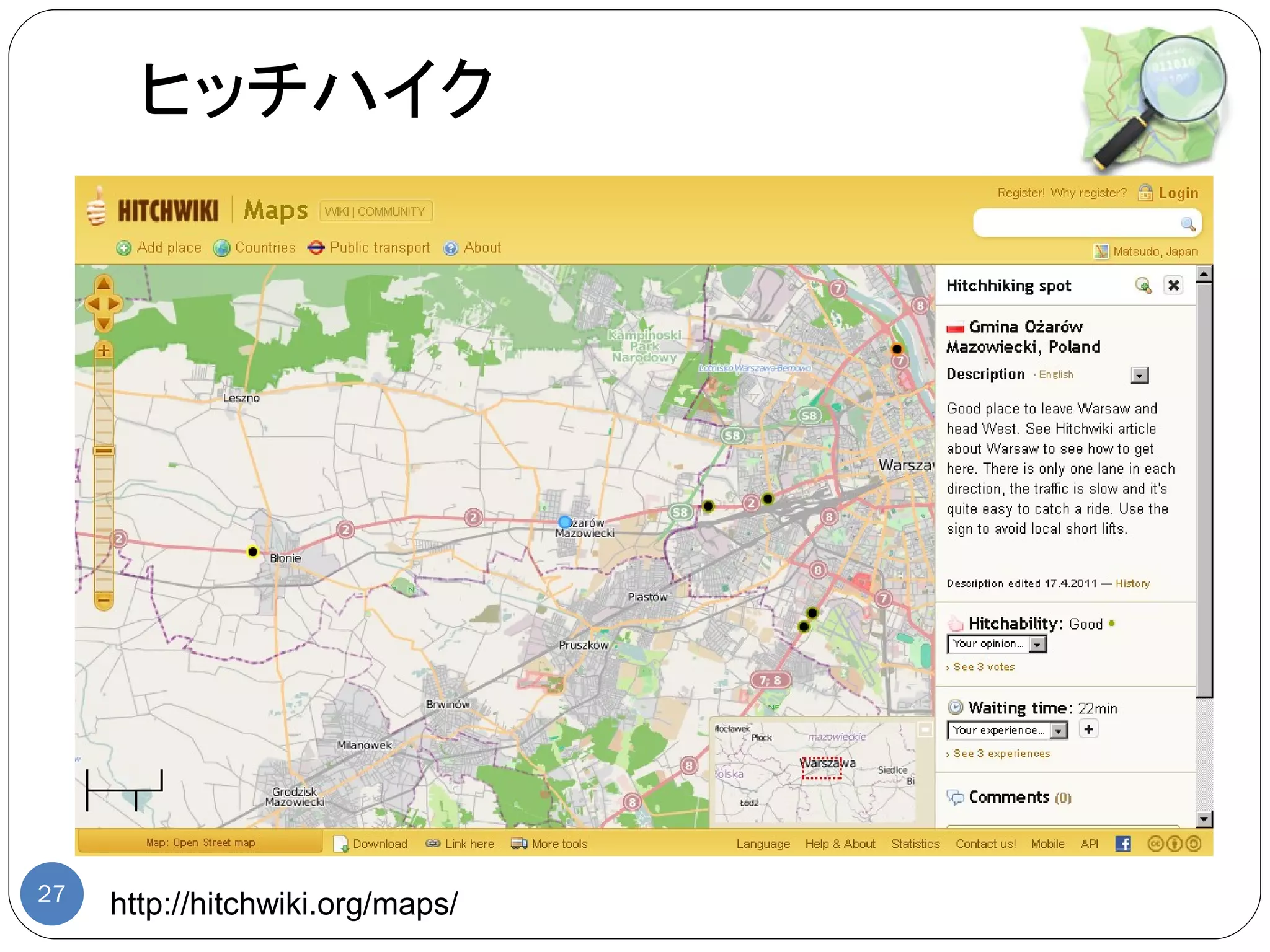This screenshot has width=1270, height=952.
Task: Open the description History link
Action: click(1132, 583)
